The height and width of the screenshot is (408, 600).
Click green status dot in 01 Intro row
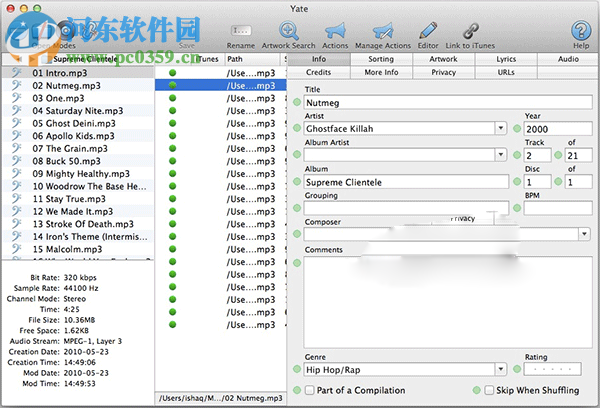[x=173, y=73]
